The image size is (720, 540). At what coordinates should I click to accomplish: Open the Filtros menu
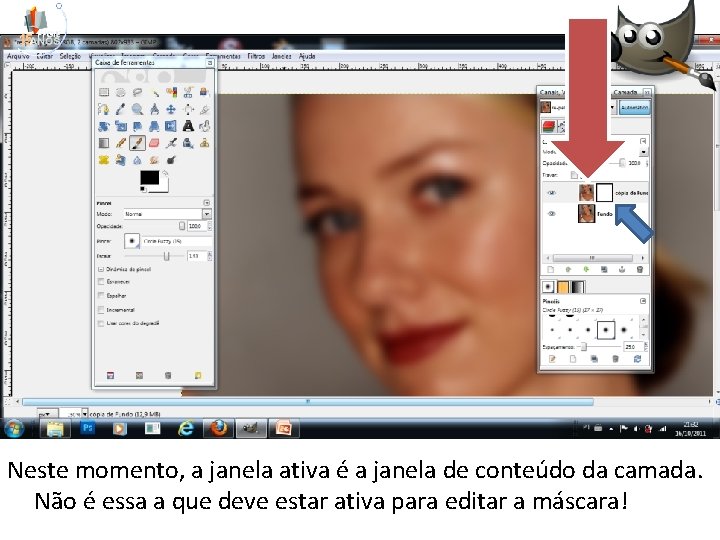[x=256, y=56]
